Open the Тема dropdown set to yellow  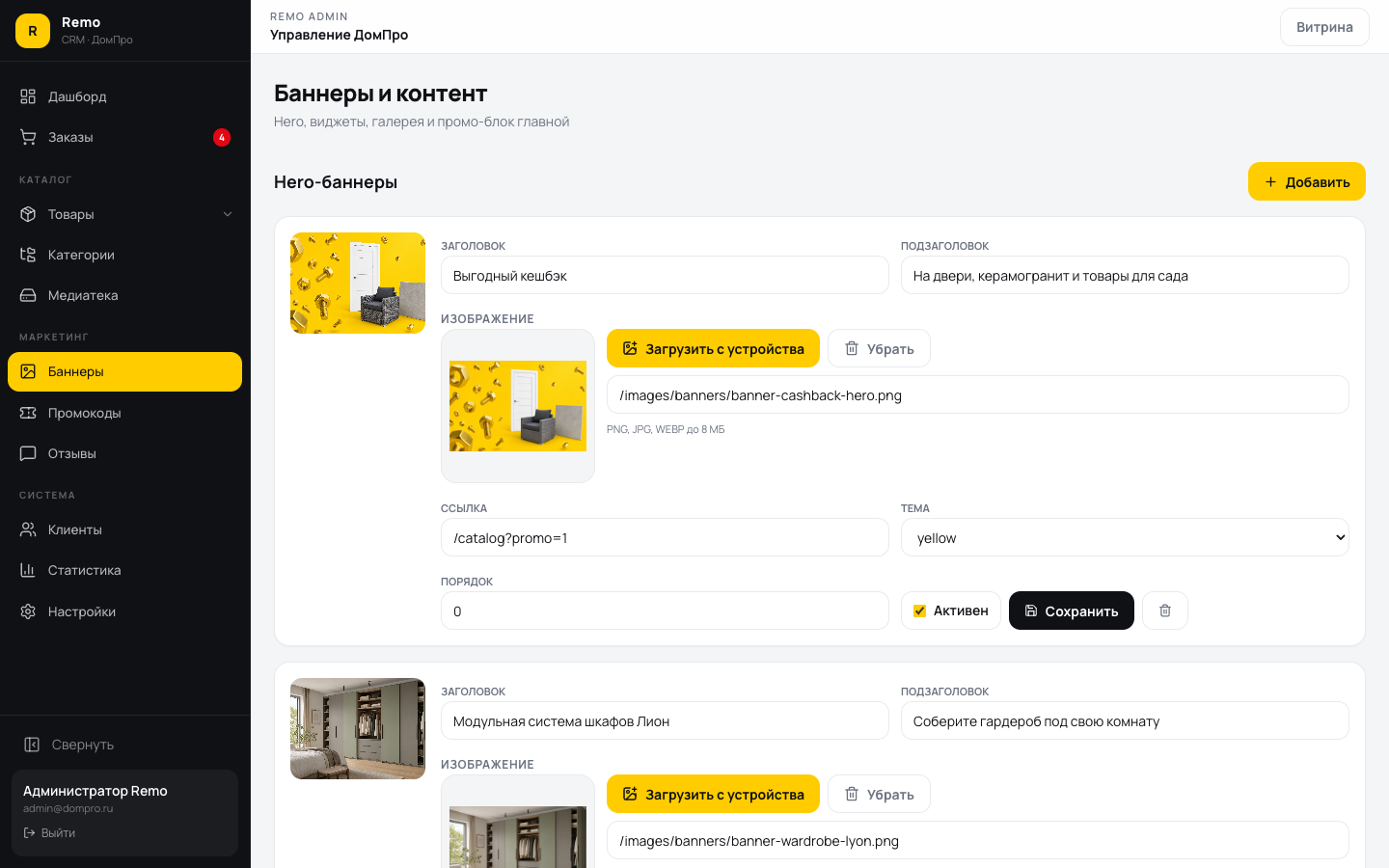1125,537
